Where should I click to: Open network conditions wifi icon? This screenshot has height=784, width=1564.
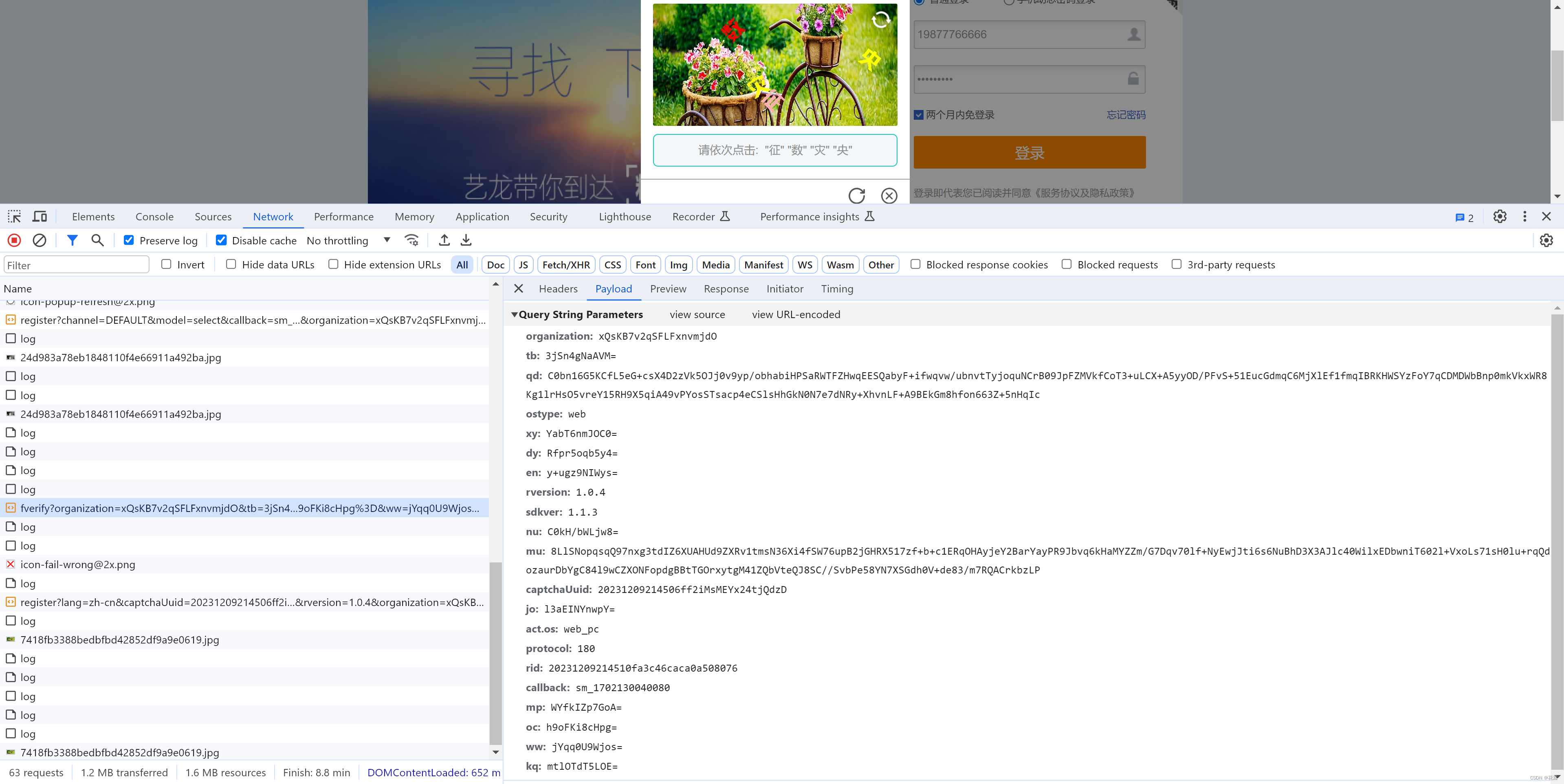tap(411, 240)
